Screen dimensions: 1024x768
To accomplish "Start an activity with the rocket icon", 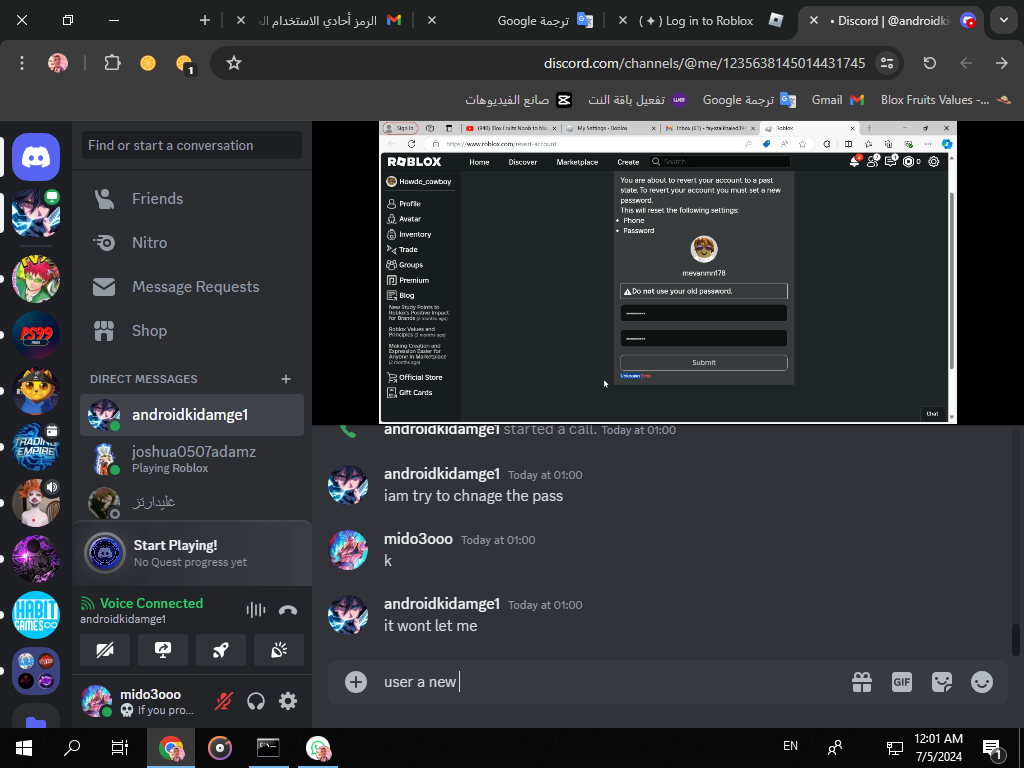I will tap(221, 650).
